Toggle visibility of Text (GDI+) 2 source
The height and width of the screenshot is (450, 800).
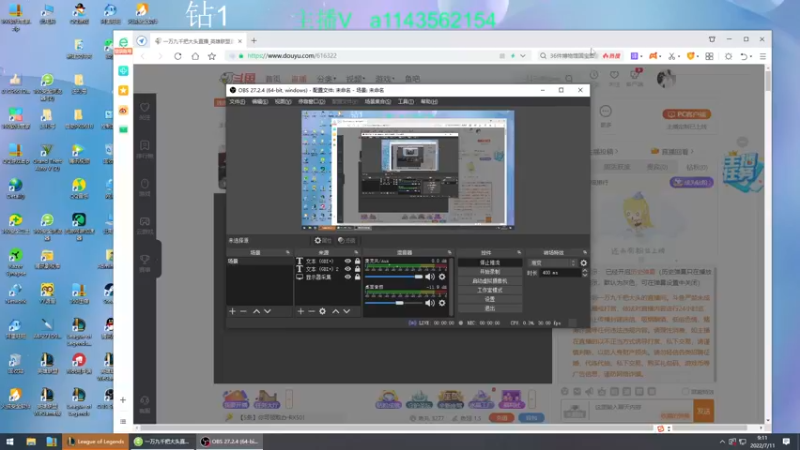tap(347, 269)
